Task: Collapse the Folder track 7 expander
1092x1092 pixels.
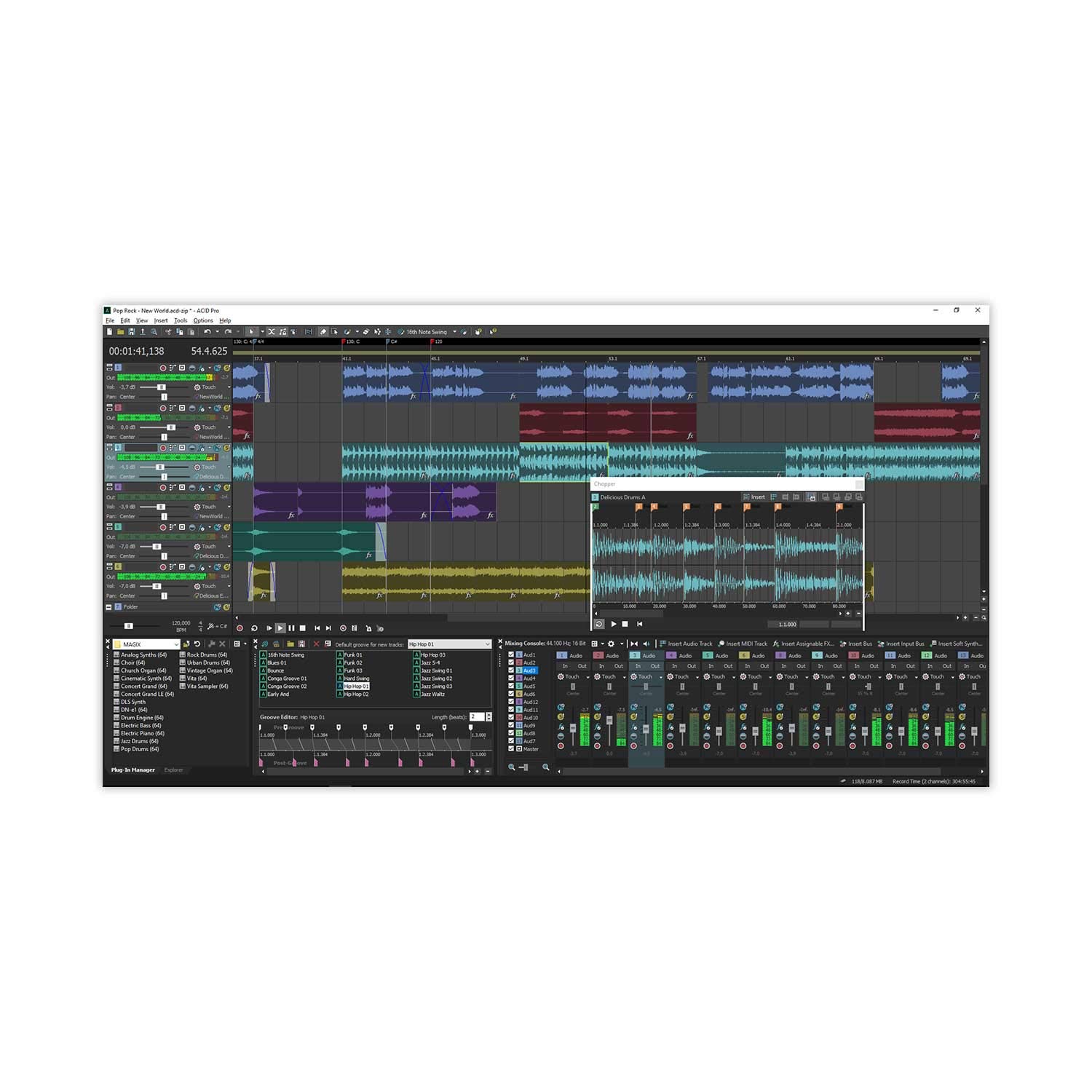Action: click(108, 606)
